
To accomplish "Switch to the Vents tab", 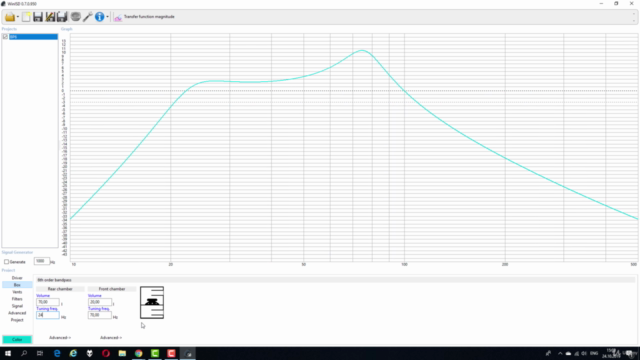I will (17, 292).
